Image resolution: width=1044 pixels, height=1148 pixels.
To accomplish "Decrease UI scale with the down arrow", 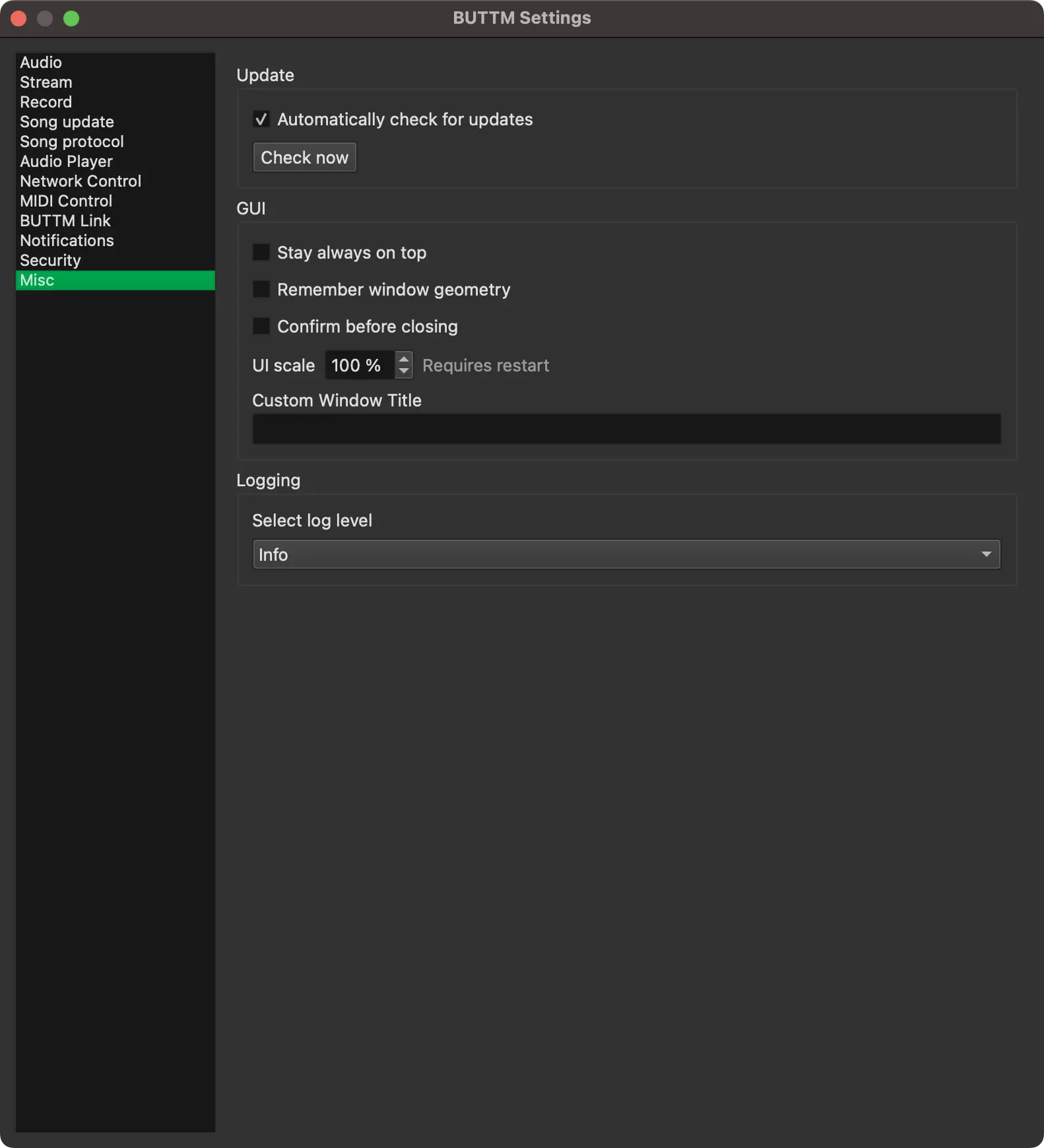I will point(404,372).
